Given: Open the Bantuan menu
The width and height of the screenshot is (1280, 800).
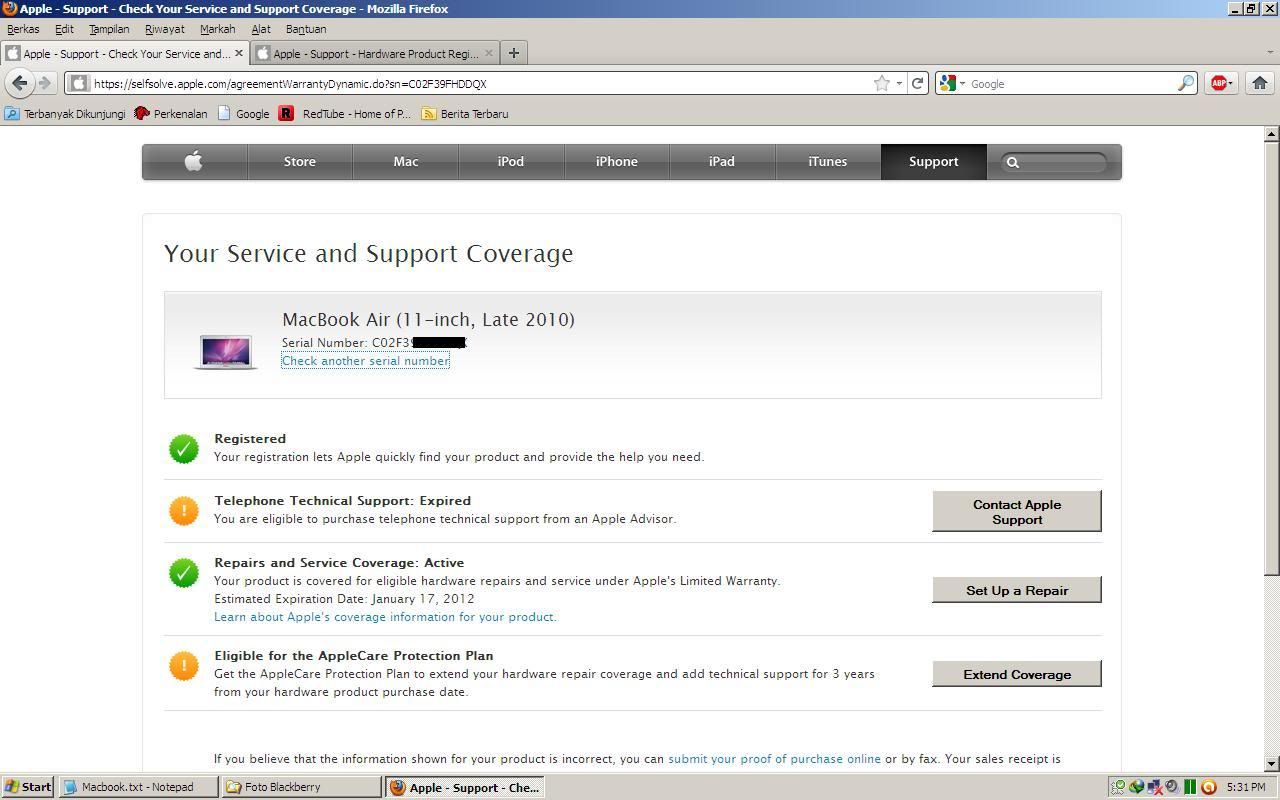Looking at the screenshot, I should coord(306,29).
